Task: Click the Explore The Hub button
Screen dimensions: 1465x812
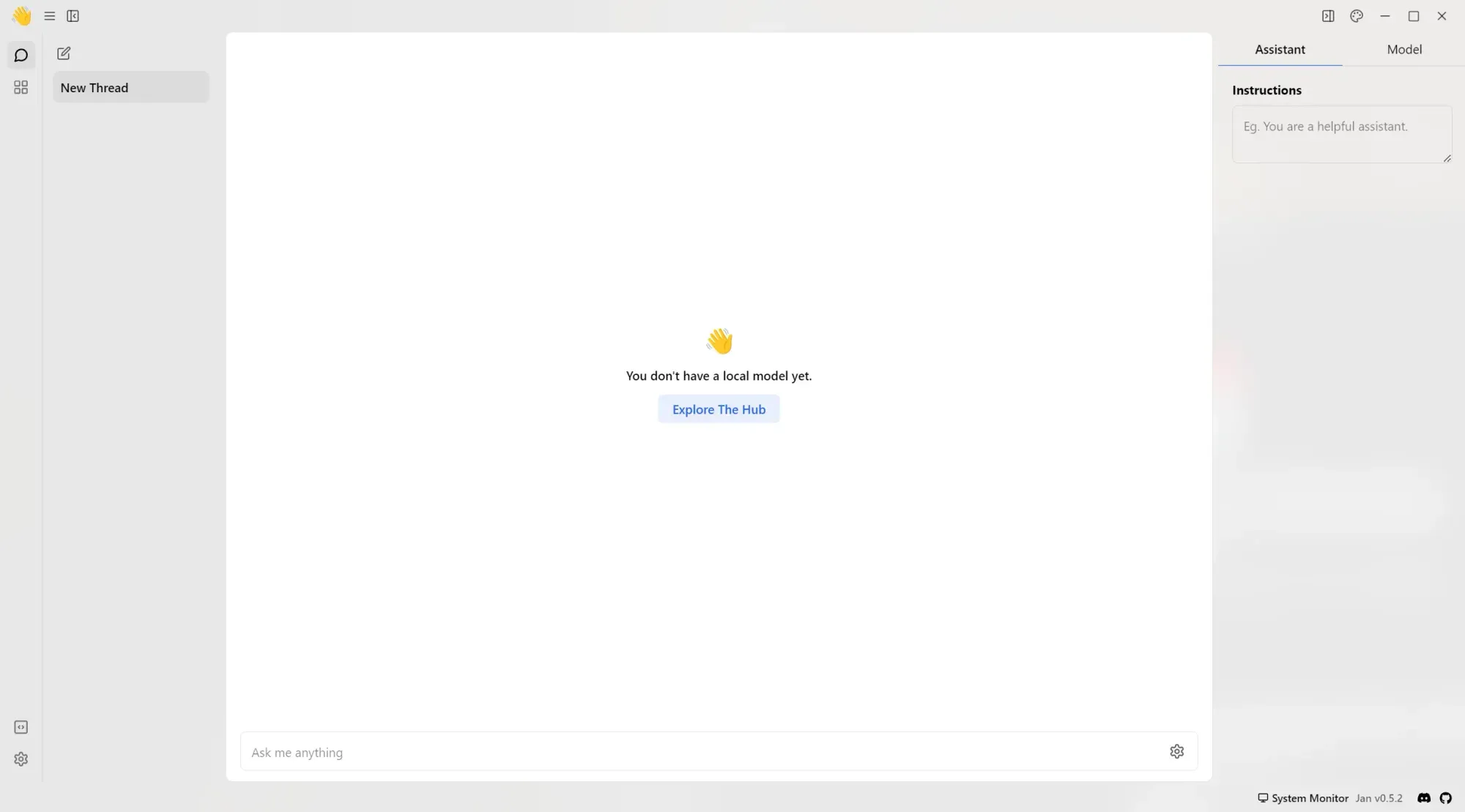Action: [x=719, y=408]
